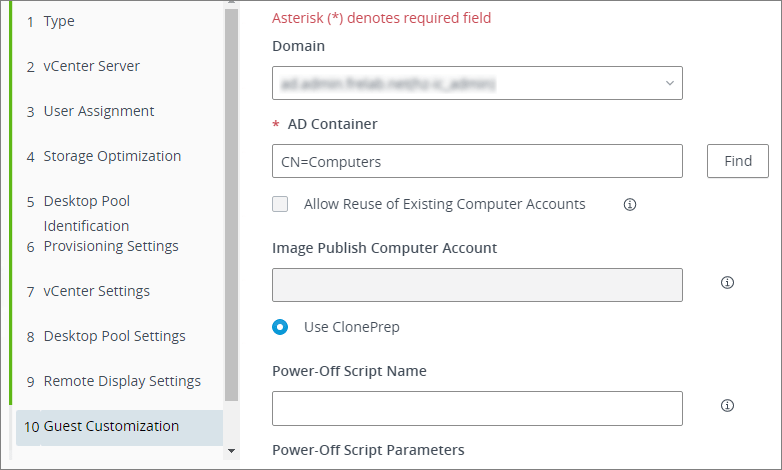Click info icon beside Power-Off Script Name
782x470 pixels.
click(x=727, y=406)
